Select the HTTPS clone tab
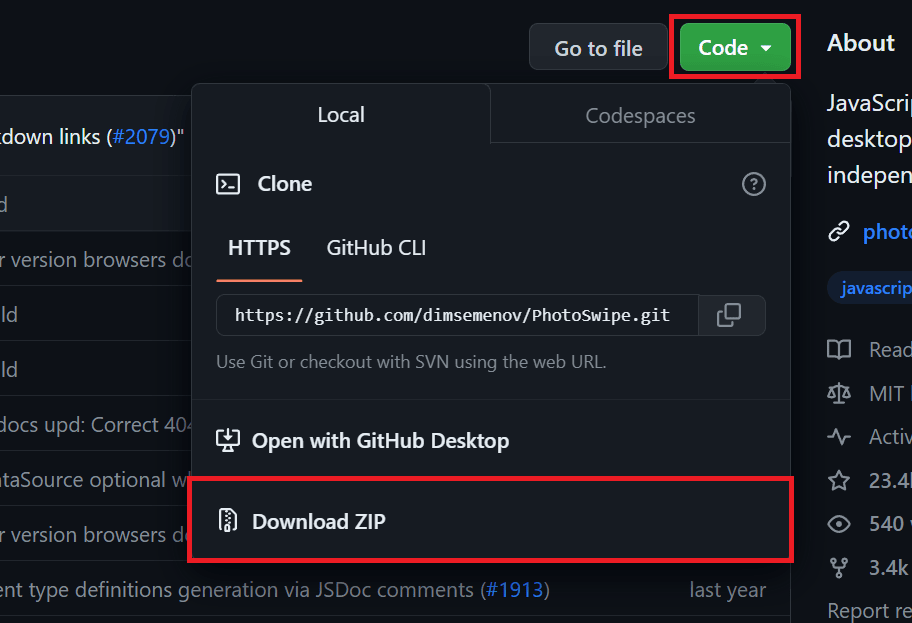This screenshot has height=623, width=912. click(259, 248)
